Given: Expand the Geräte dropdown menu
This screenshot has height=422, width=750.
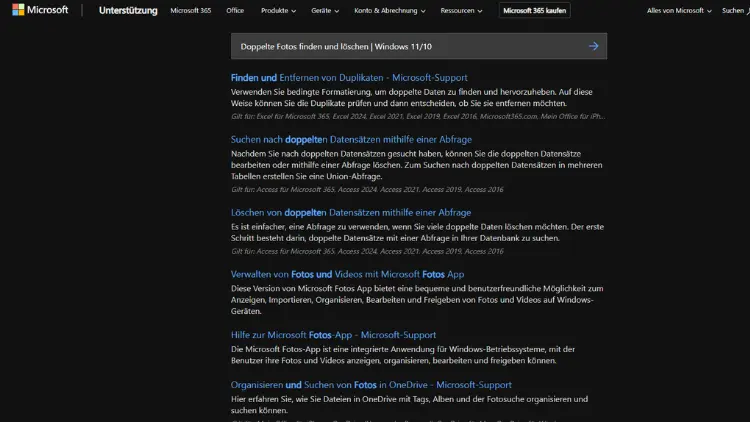Looking at the screenshot, I should coord(325,11).
